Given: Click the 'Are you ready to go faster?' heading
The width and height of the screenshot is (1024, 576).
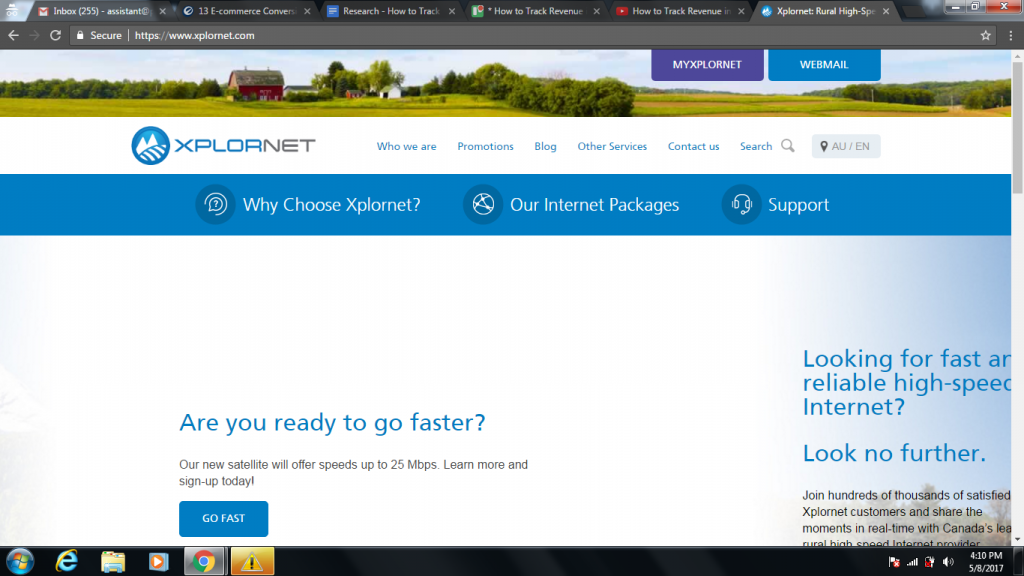Looking at the screenshot, I should (332, 423).
